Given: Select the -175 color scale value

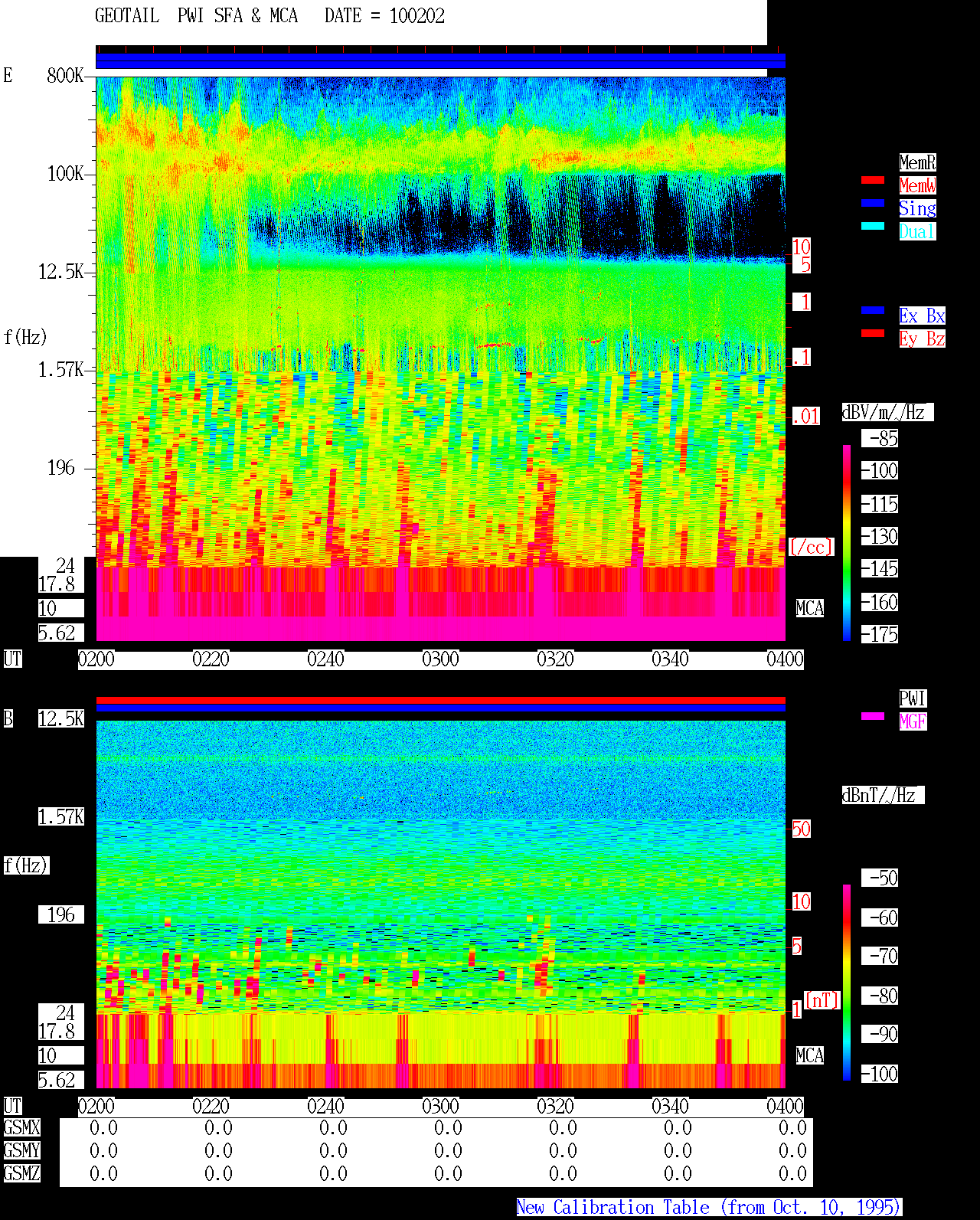Looking at the screenshot, I should (x=880, y=634).
